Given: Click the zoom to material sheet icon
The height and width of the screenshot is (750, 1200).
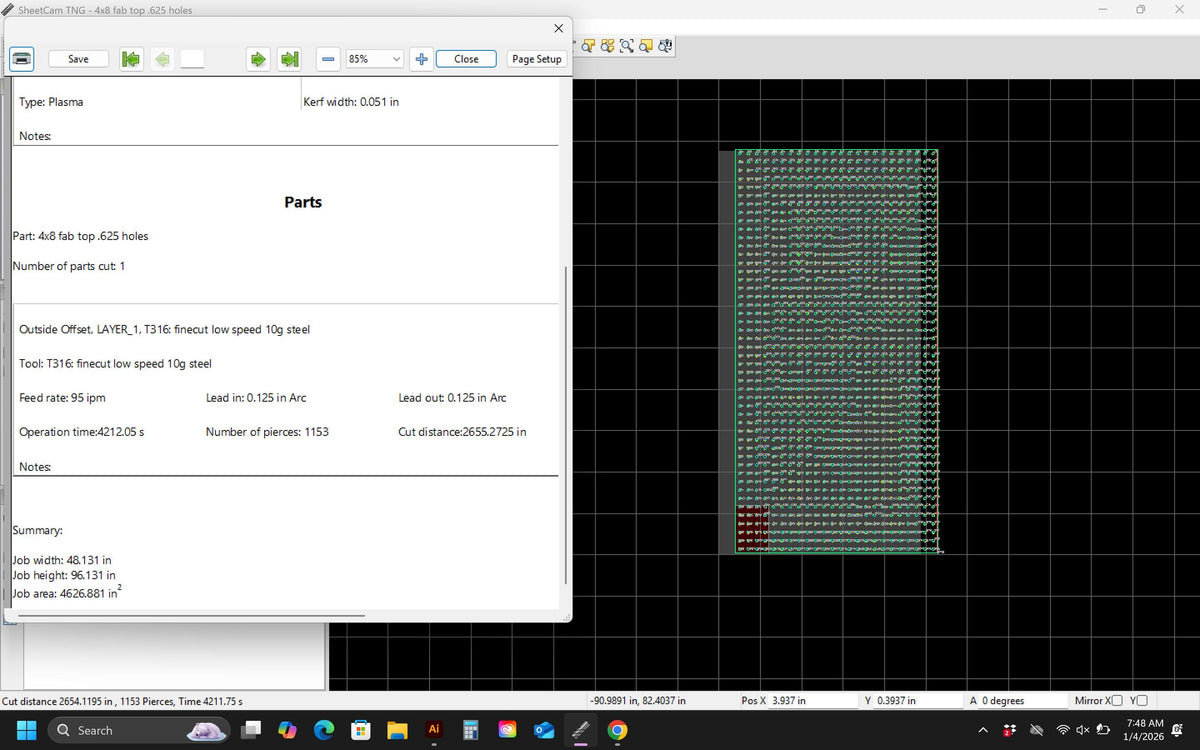Looking at the screenshot, I should 646,45.
